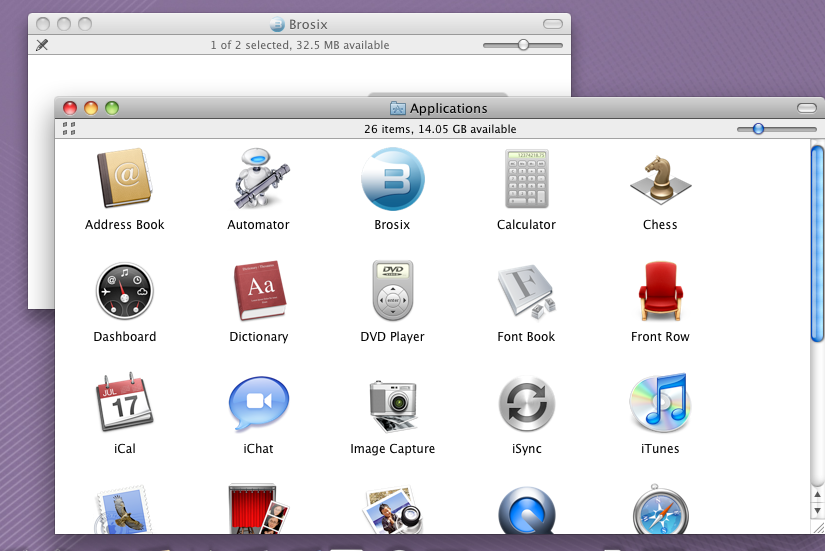This screenshot has width=825, height=551.
Task: Click the "iCal" label text
Action: point(125,449)
